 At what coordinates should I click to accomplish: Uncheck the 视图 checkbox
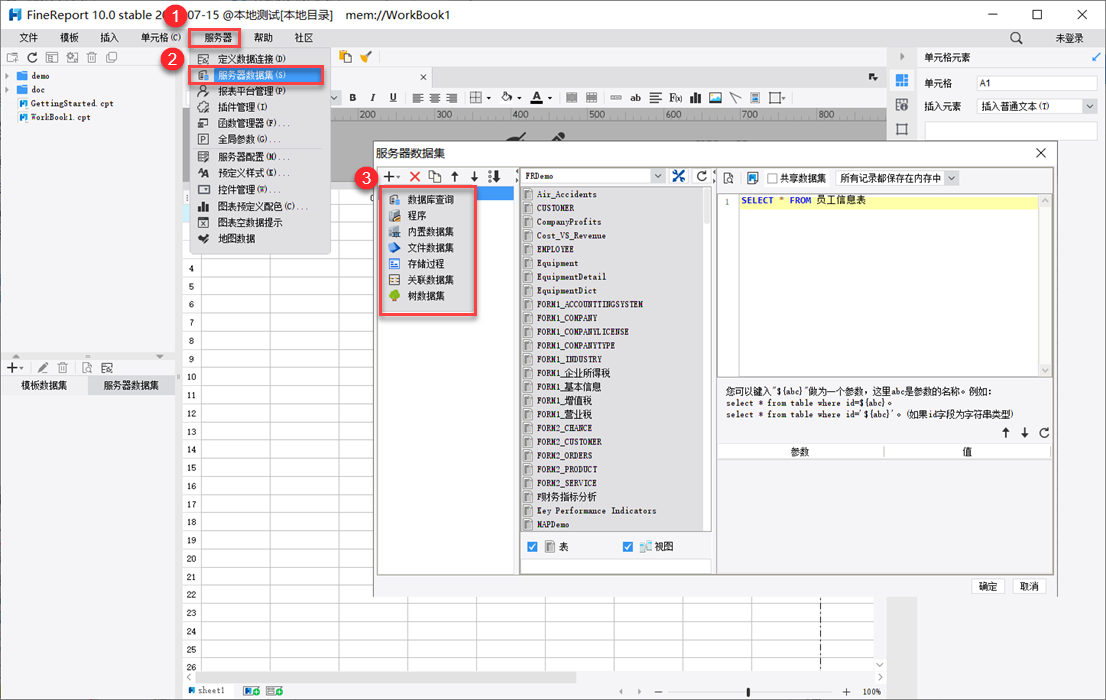(x=628, y=547)
